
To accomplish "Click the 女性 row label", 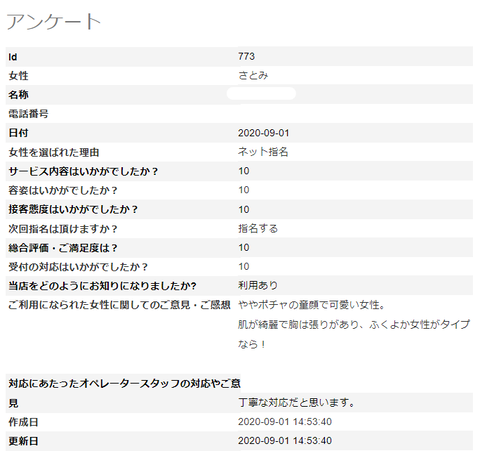I will click(x=18, y=76).
